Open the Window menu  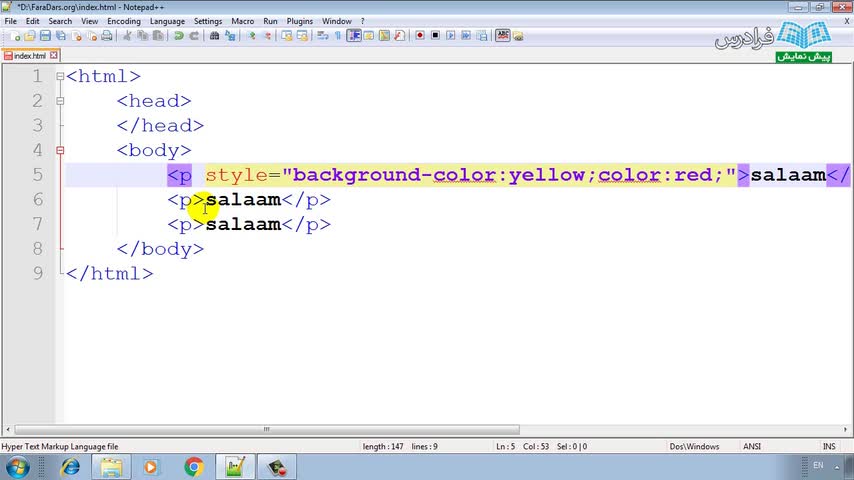pos(337,21)
